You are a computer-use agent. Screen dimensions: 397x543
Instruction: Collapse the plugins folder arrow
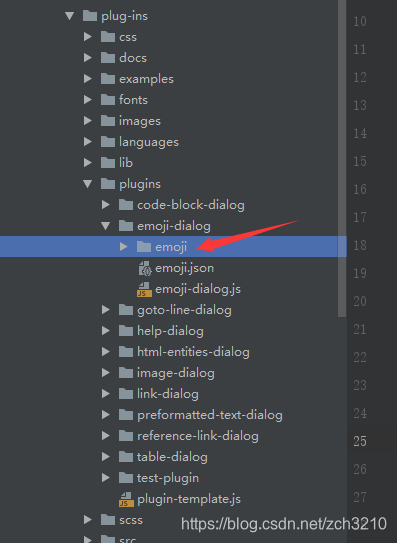[88, 184]
